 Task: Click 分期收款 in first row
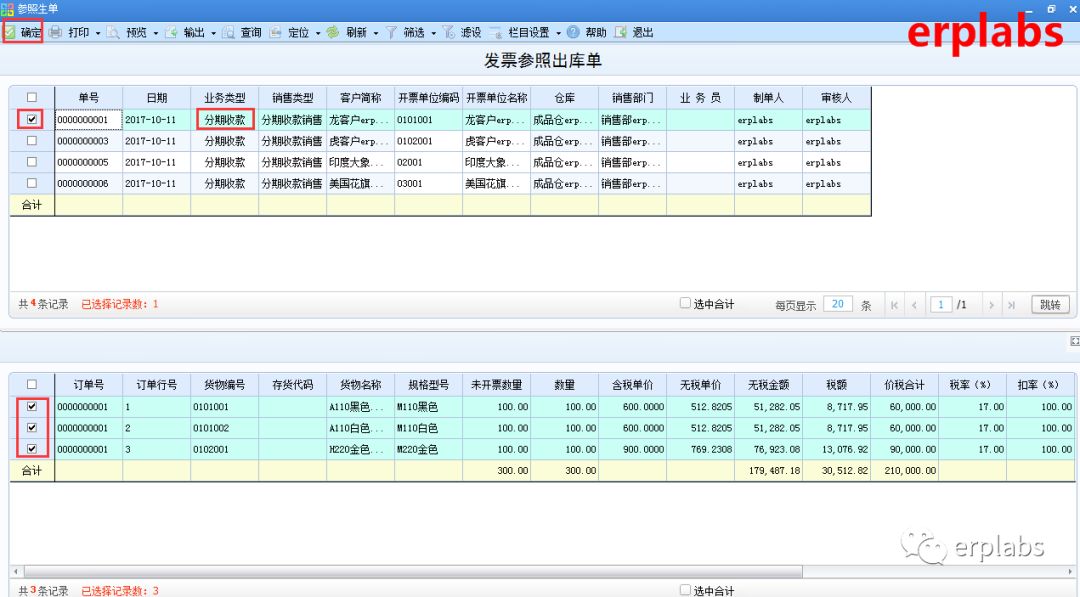click(225, 120)
